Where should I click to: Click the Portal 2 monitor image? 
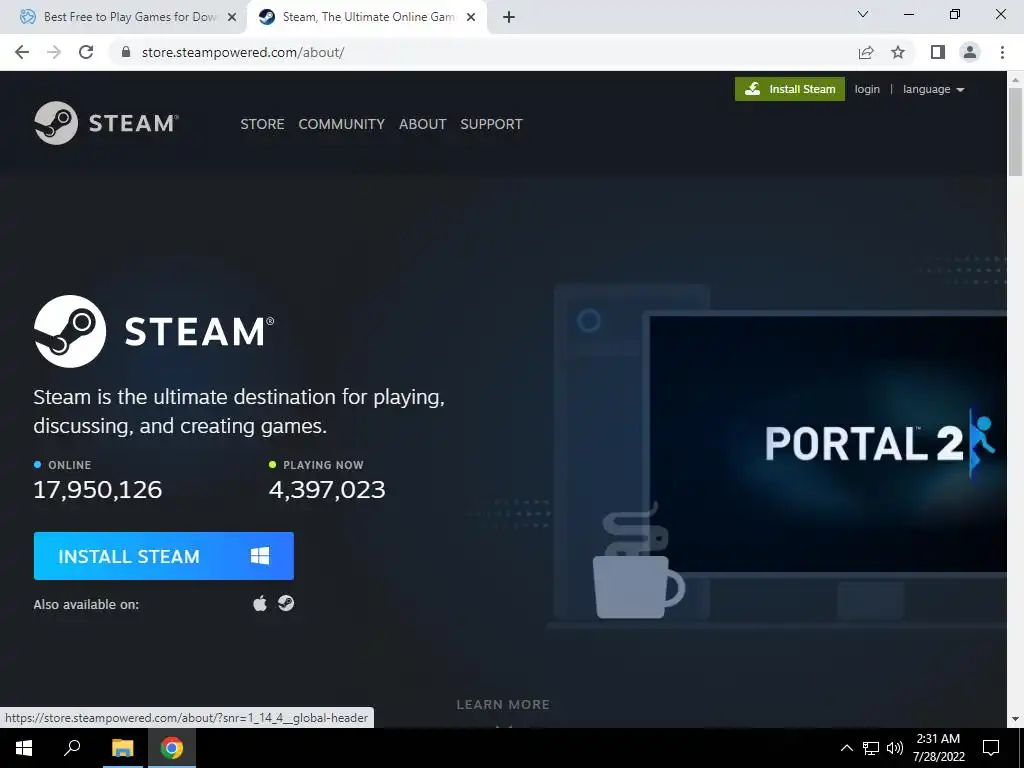click(x=826, y=444)
